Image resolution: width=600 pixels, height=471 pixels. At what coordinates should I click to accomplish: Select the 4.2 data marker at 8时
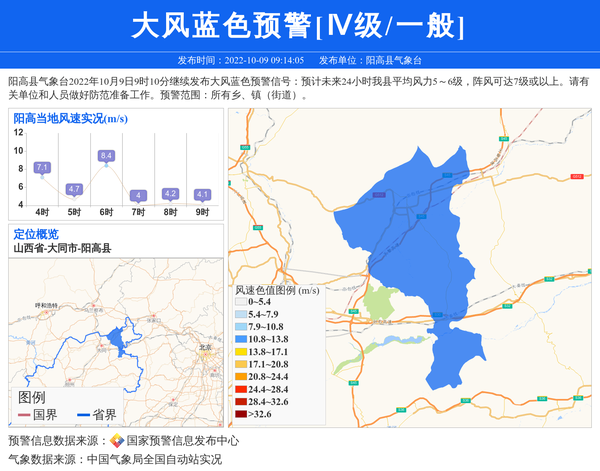point(170,193)
